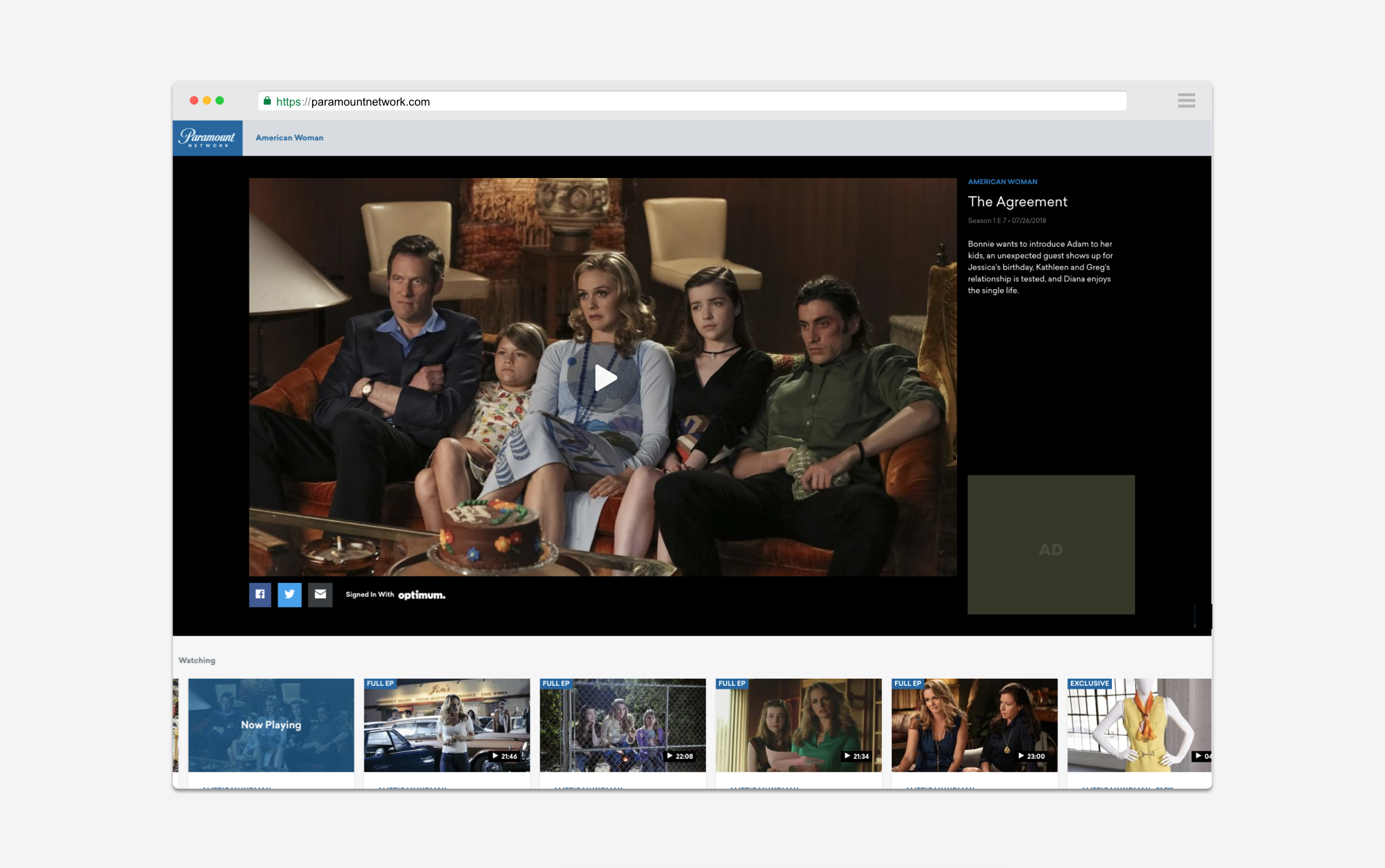Click the American Woman navigation link
The image size is (1385, 868).
(289, 138)
